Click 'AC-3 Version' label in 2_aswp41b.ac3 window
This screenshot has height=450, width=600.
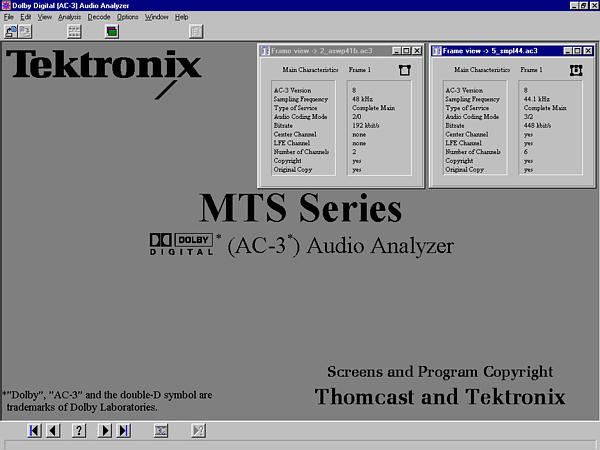[292, 91]
